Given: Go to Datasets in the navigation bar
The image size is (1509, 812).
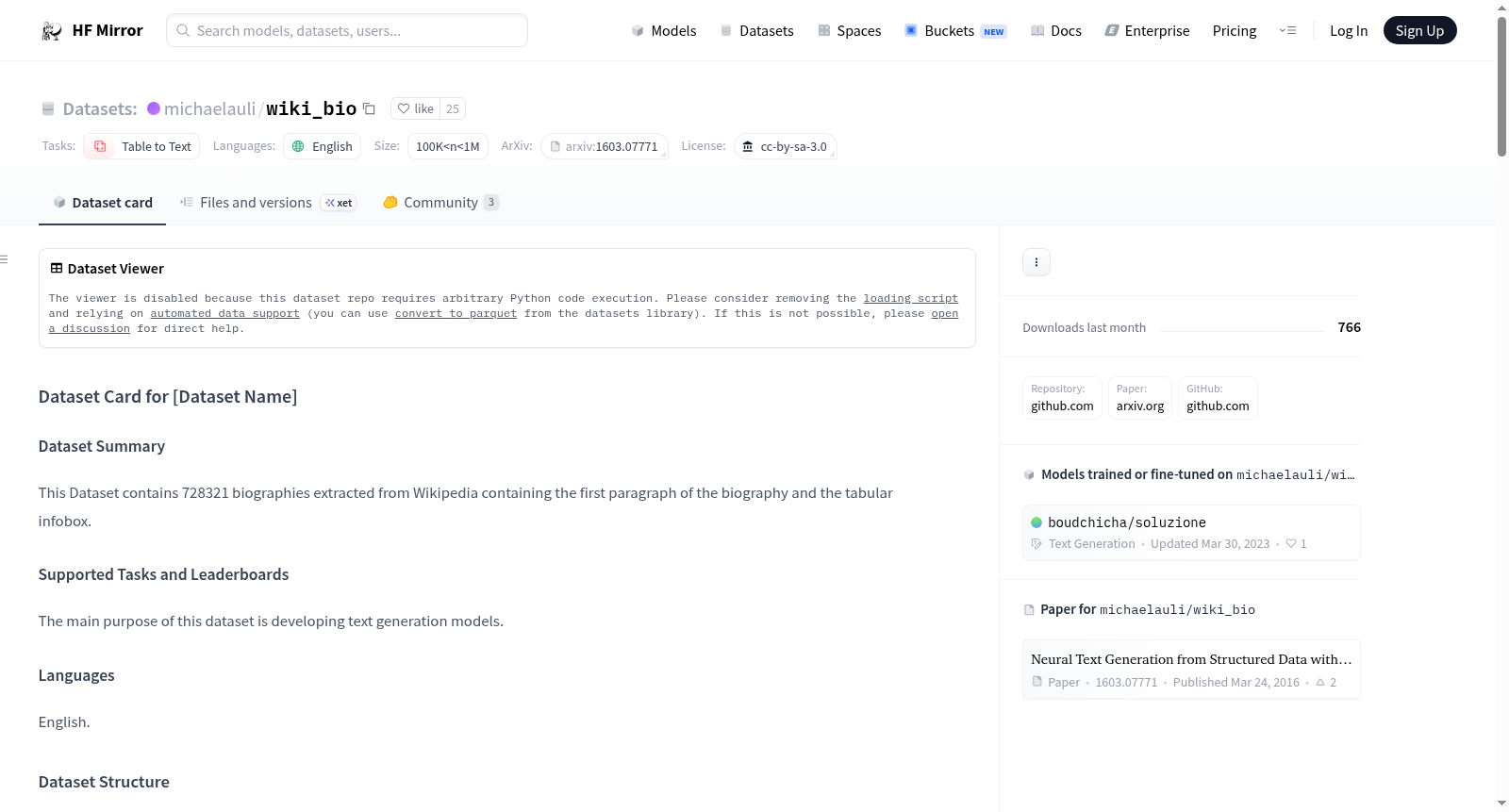Looking at the screenshot, I should [x=757, y=31].
